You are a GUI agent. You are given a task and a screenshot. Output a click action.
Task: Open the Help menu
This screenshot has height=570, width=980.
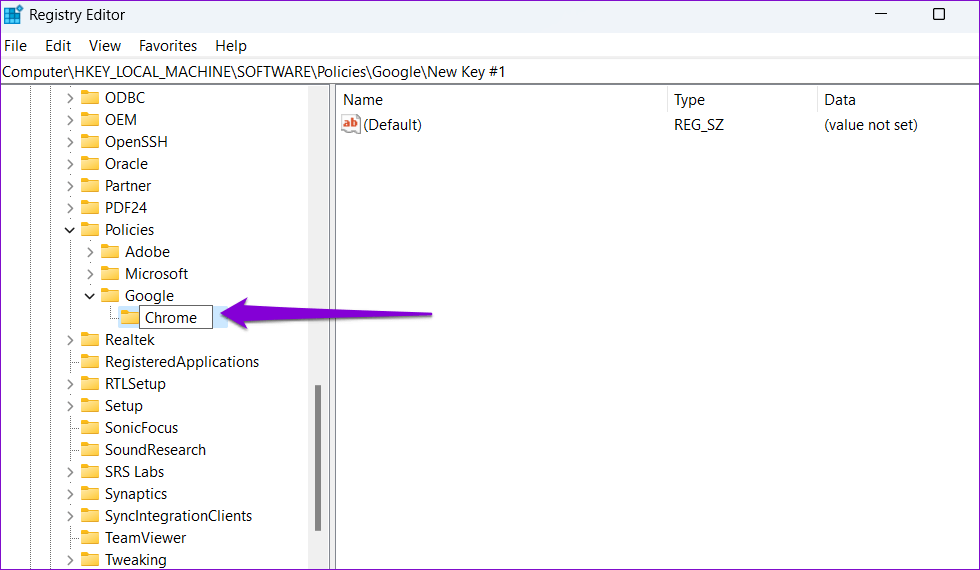pyautogui.click(x=231, y=46)
